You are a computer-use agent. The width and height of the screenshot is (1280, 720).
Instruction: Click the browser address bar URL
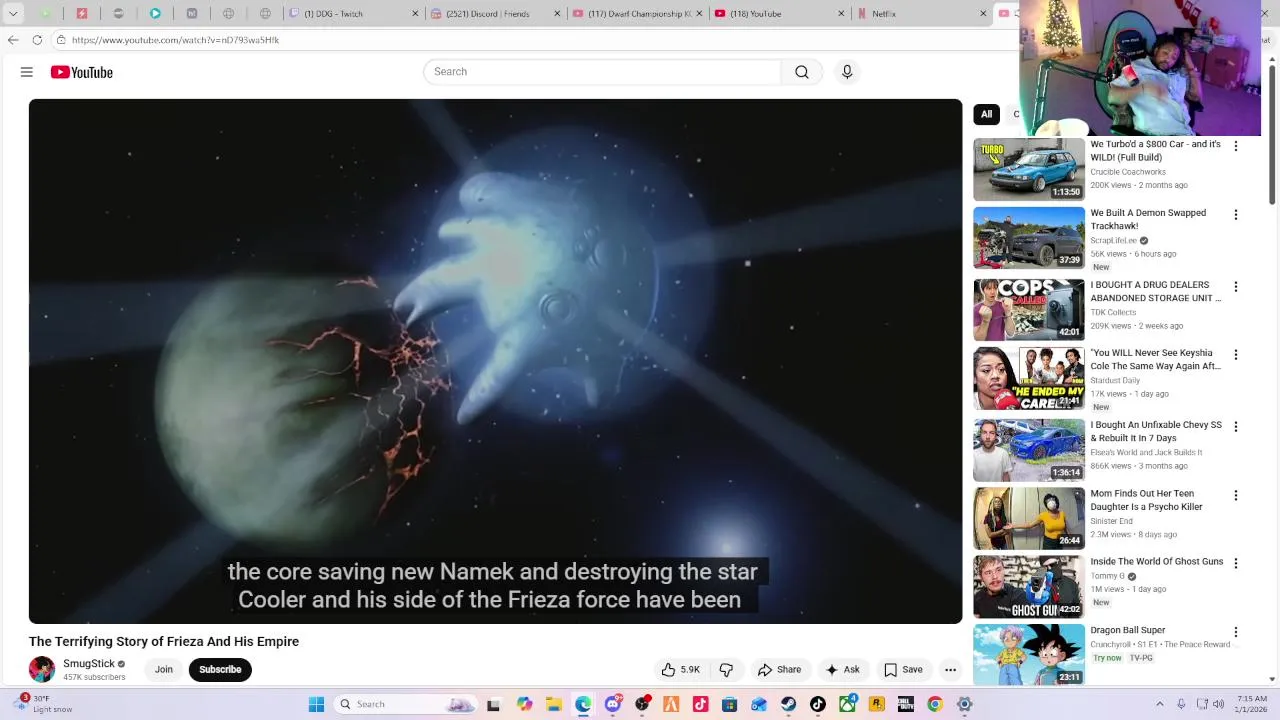[x=175, y=40]
